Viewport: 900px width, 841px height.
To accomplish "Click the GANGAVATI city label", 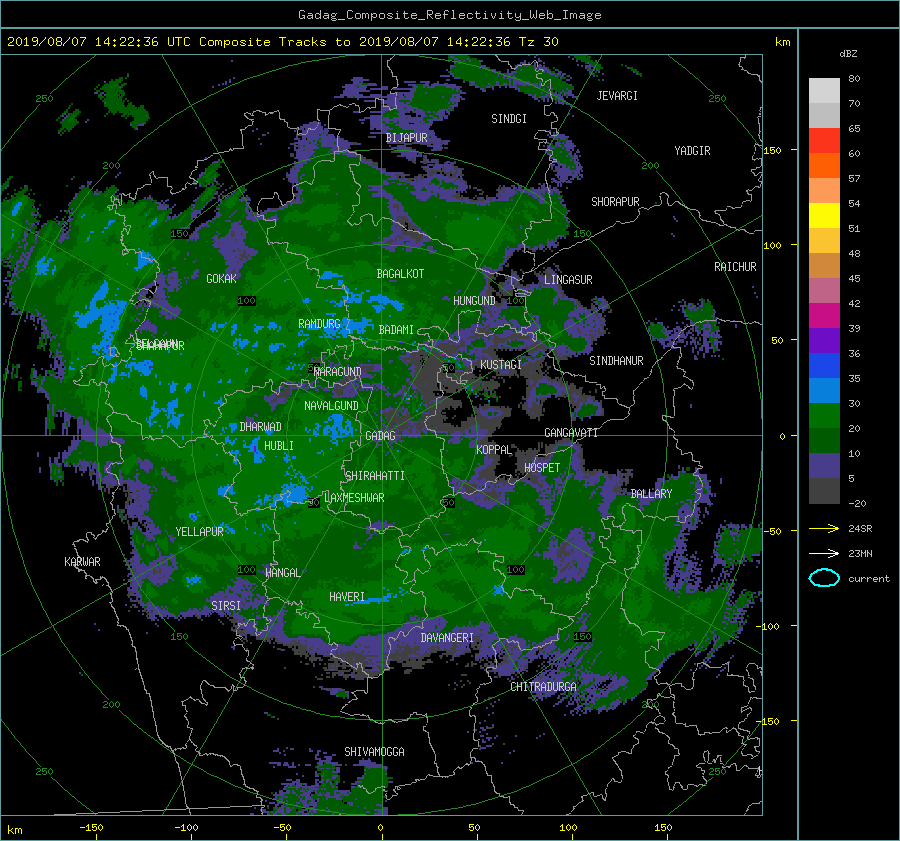I will click(x=571, y=433).
